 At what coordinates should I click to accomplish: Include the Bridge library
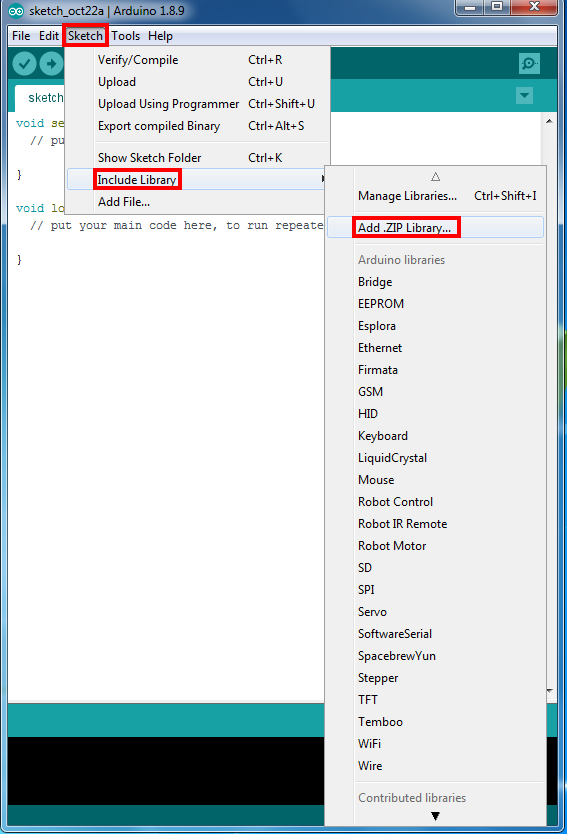tap(435, 282)
